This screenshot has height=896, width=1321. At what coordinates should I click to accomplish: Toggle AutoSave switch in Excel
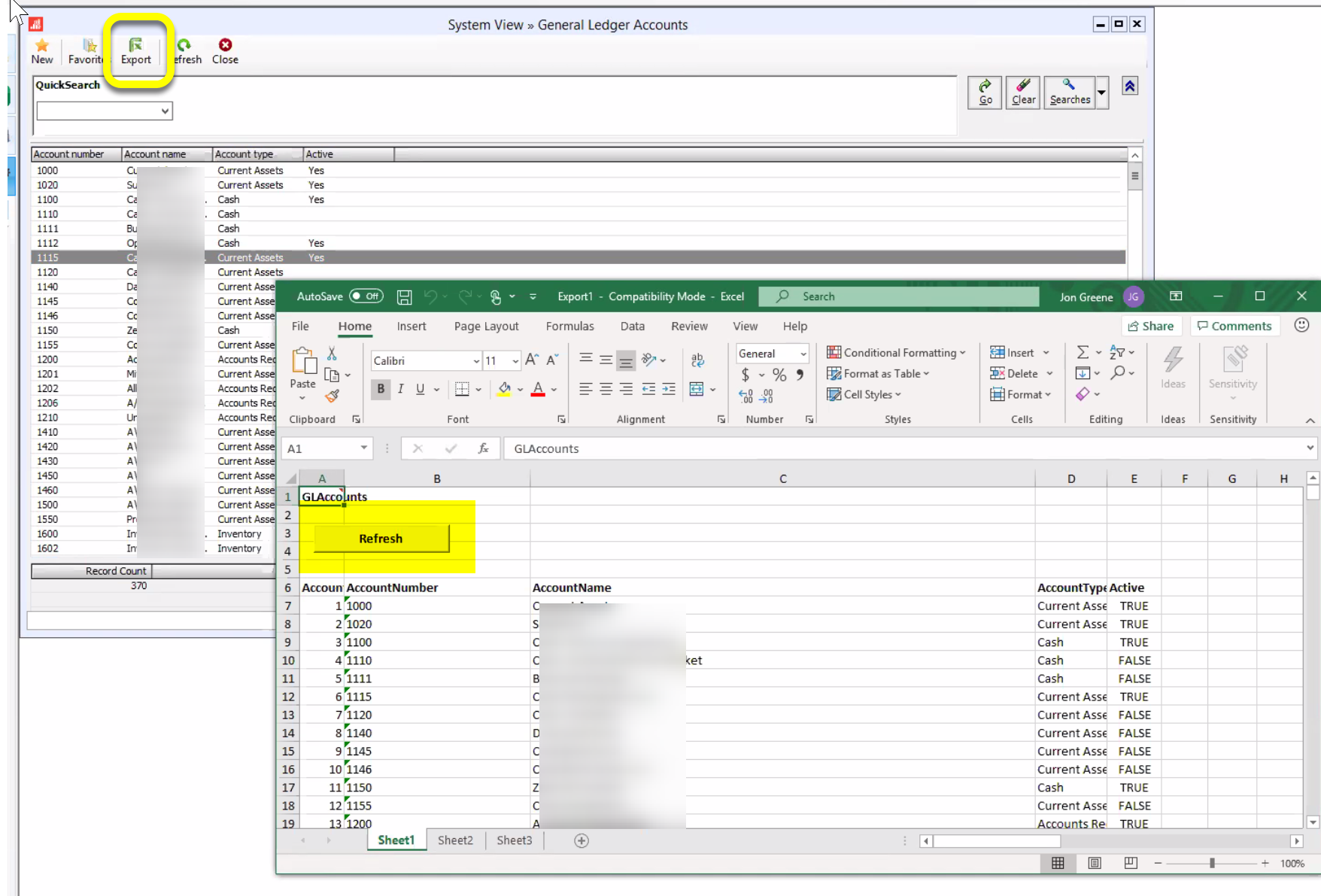pos(366,296)
